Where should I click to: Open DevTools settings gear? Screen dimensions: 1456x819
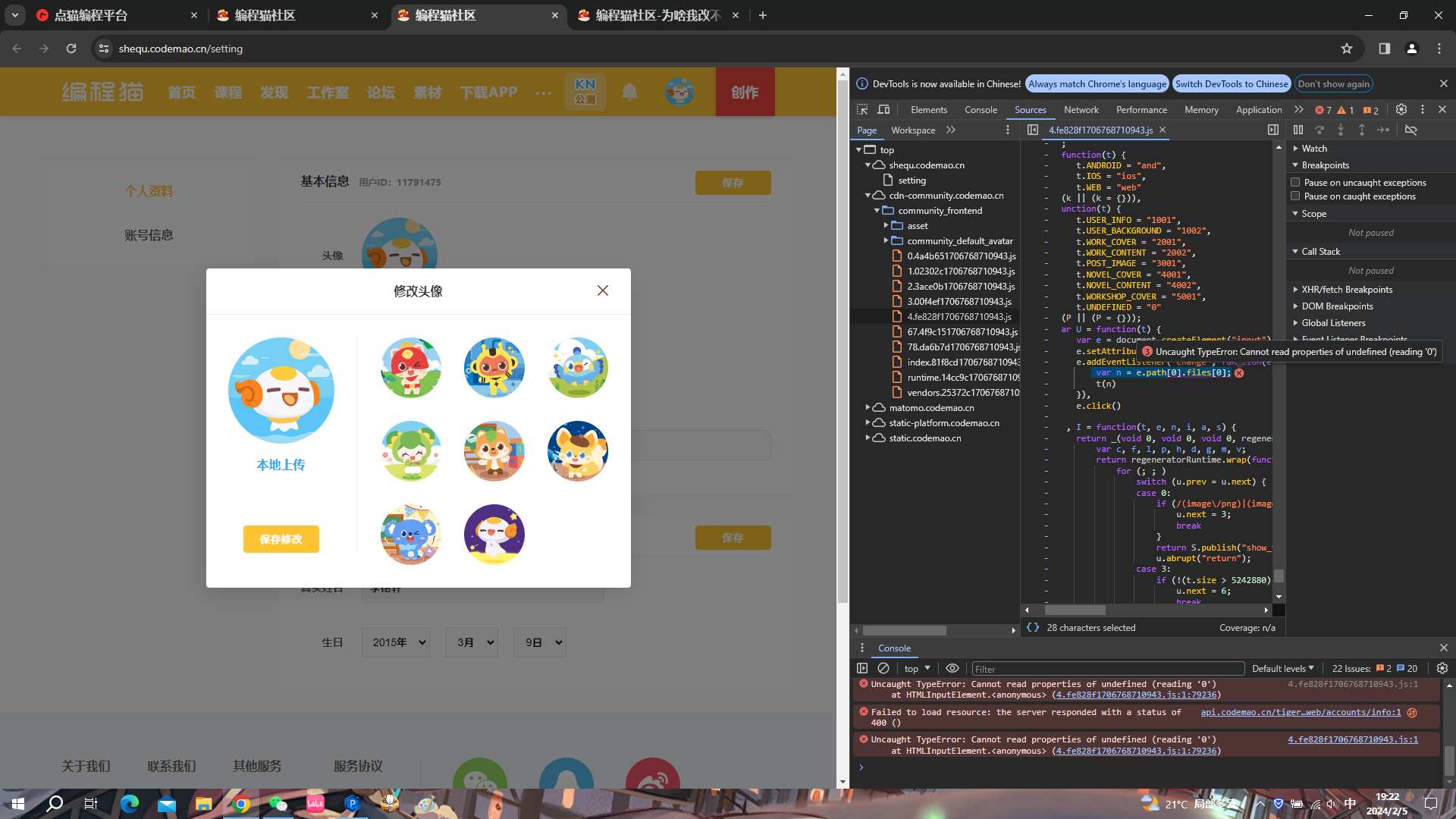[x=1401, y=109]
